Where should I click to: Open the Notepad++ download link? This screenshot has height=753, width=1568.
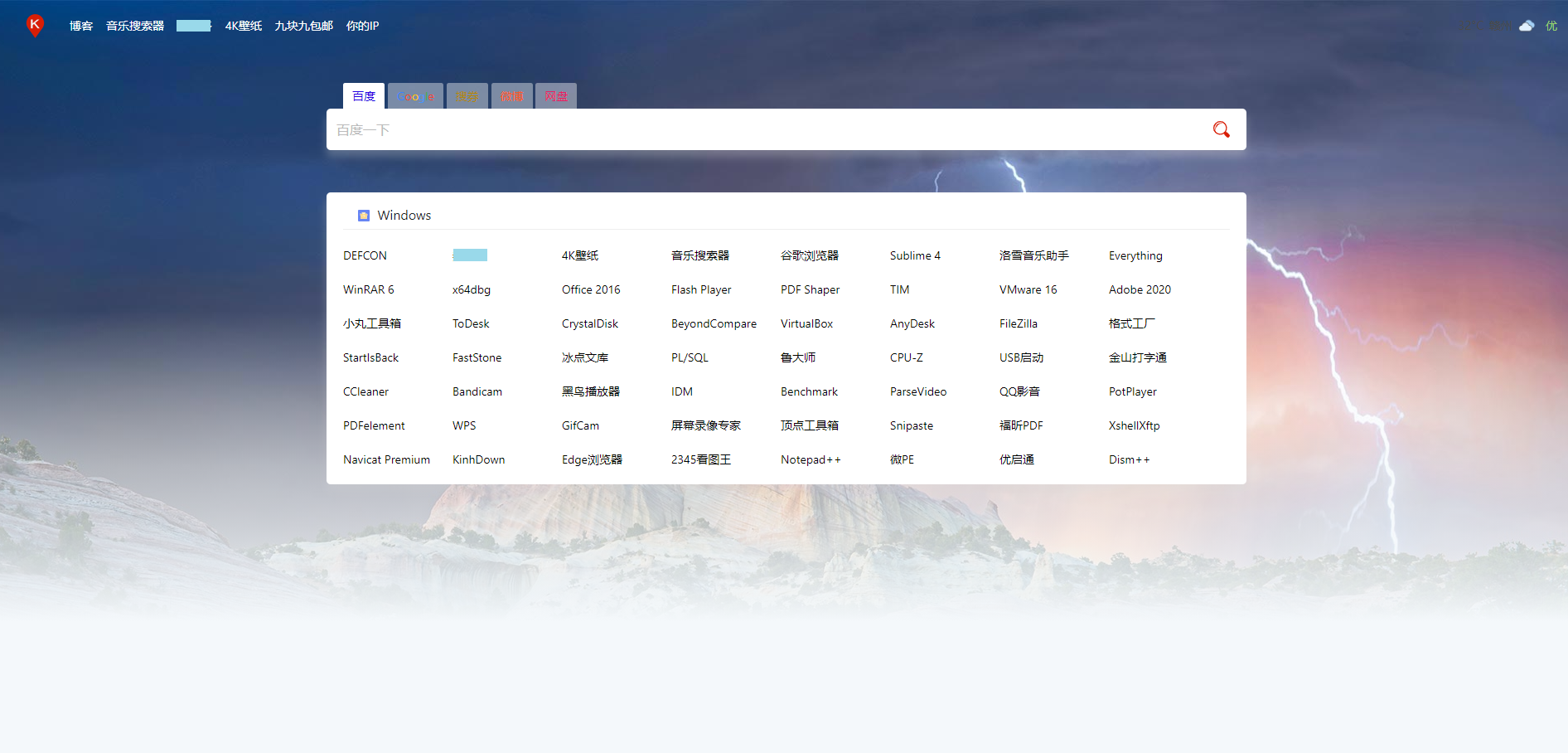coord(811,459)
